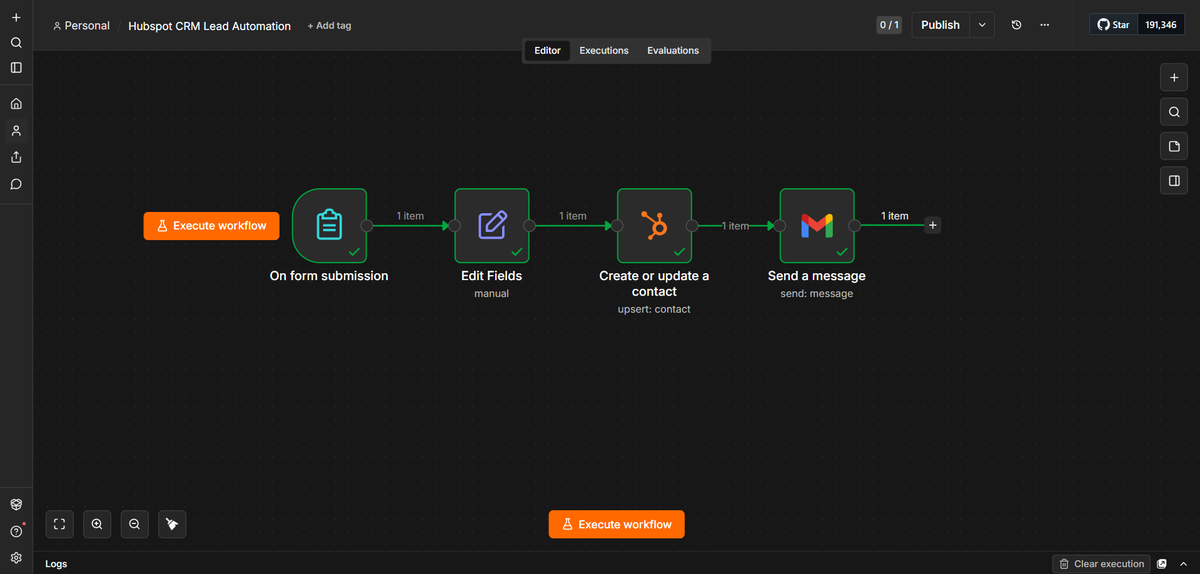Tidy up workflow with the broom icon
1200x574 pixels.
pos(172,524)
